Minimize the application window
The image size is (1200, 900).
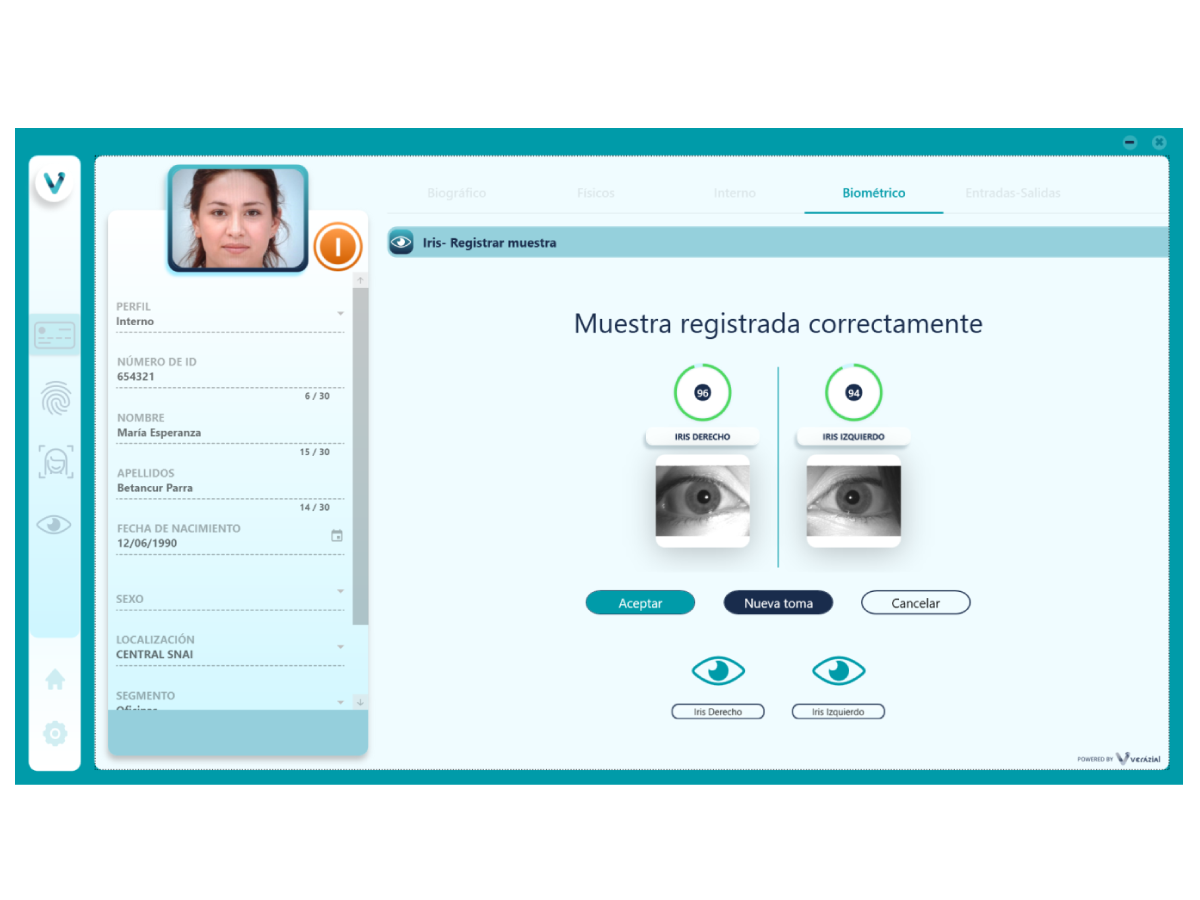pyautogui.click(x=1130, y=143)
